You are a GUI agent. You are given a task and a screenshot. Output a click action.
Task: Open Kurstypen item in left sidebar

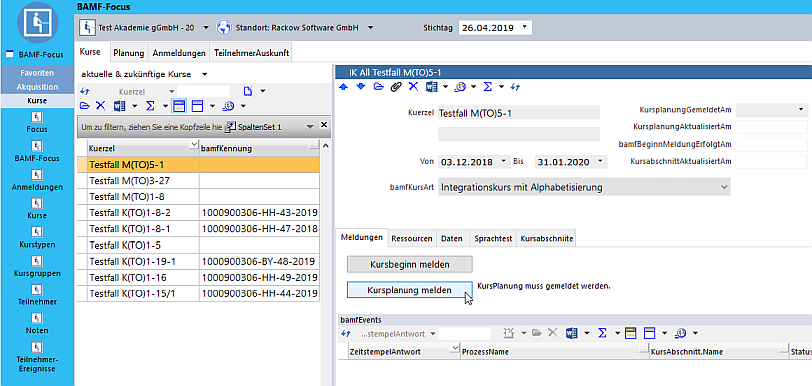pyautogui.click(x=37, y=238)
